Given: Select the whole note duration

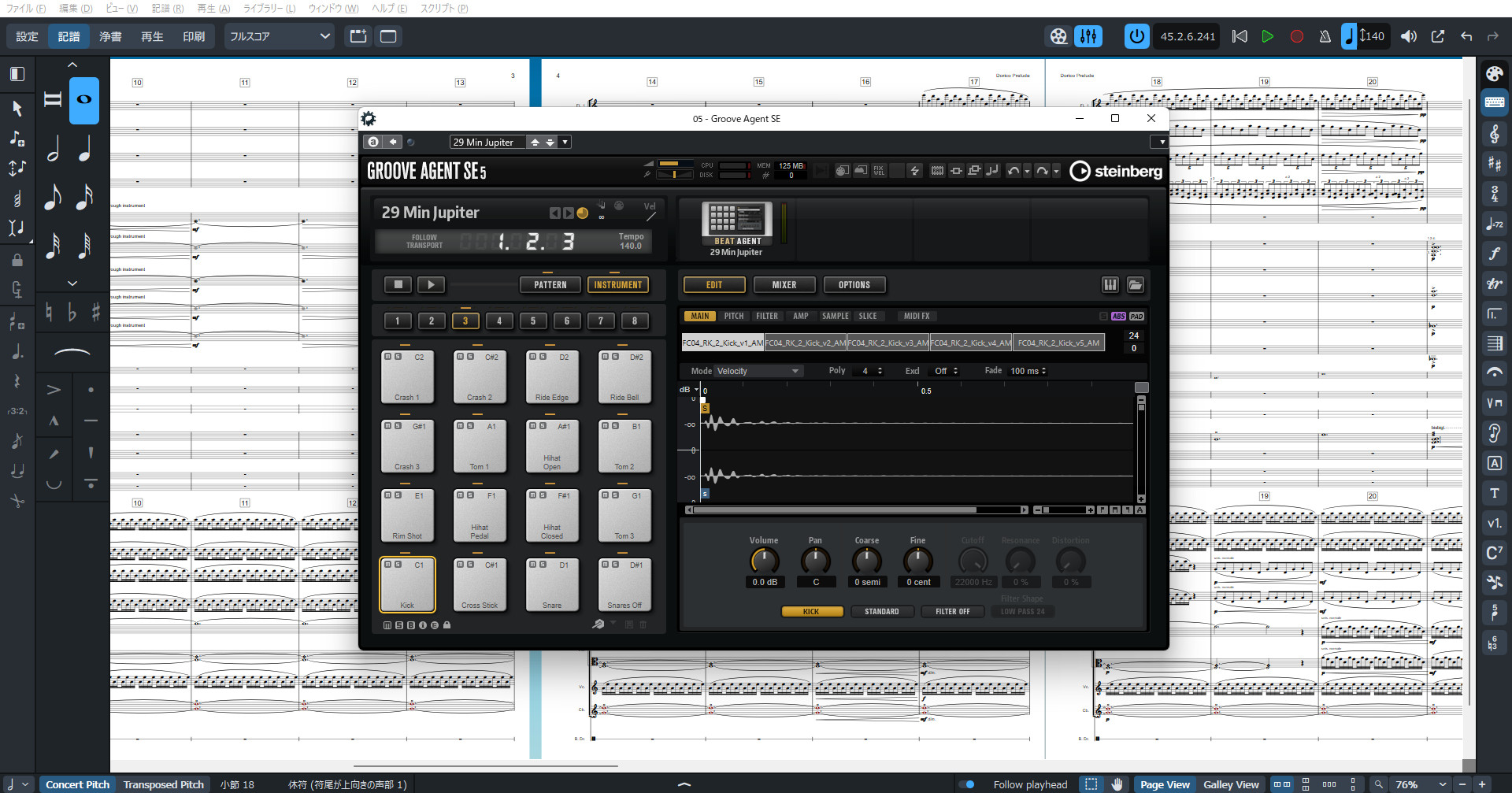Looking at the screenshot, I should click(84, 100).
